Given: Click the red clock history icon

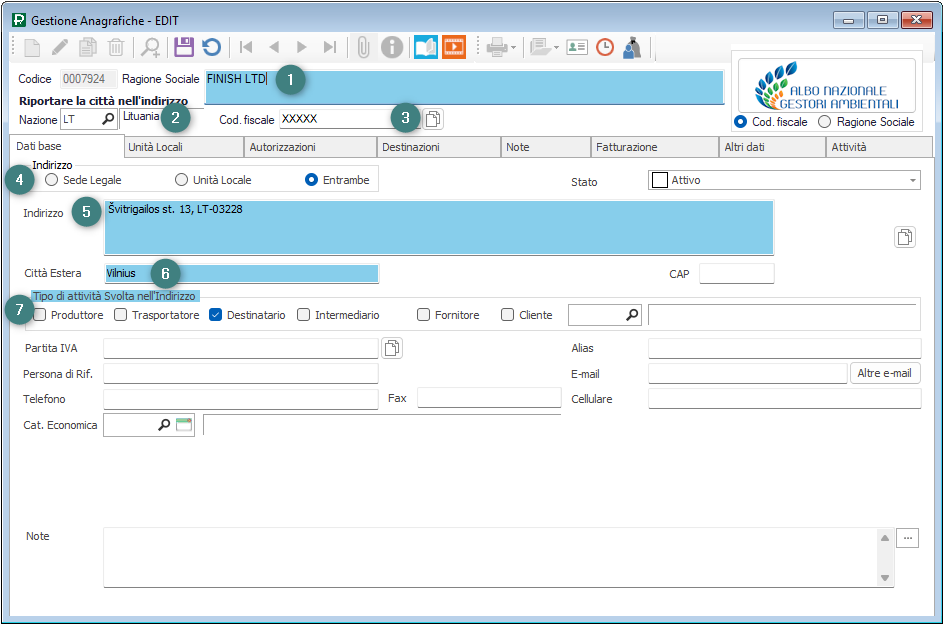Looking at the screenshot, I should click(x=605, y=47).
